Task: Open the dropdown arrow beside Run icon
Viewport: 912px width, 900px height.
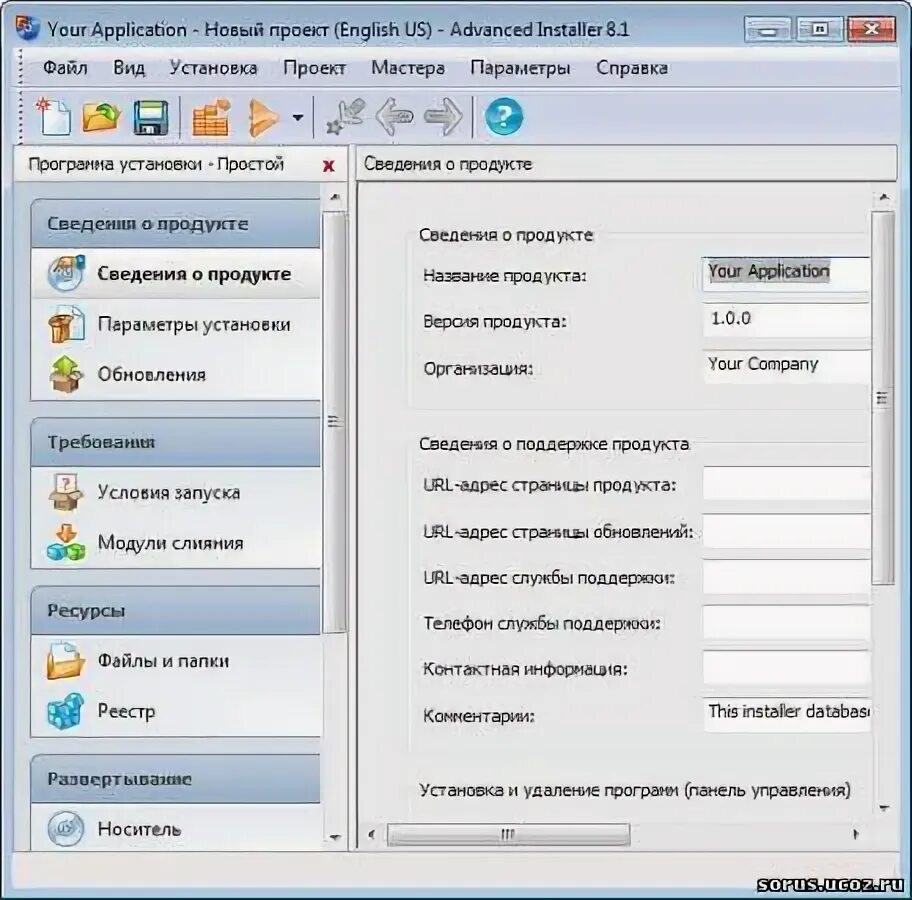Action: click(x=298, y=118)
